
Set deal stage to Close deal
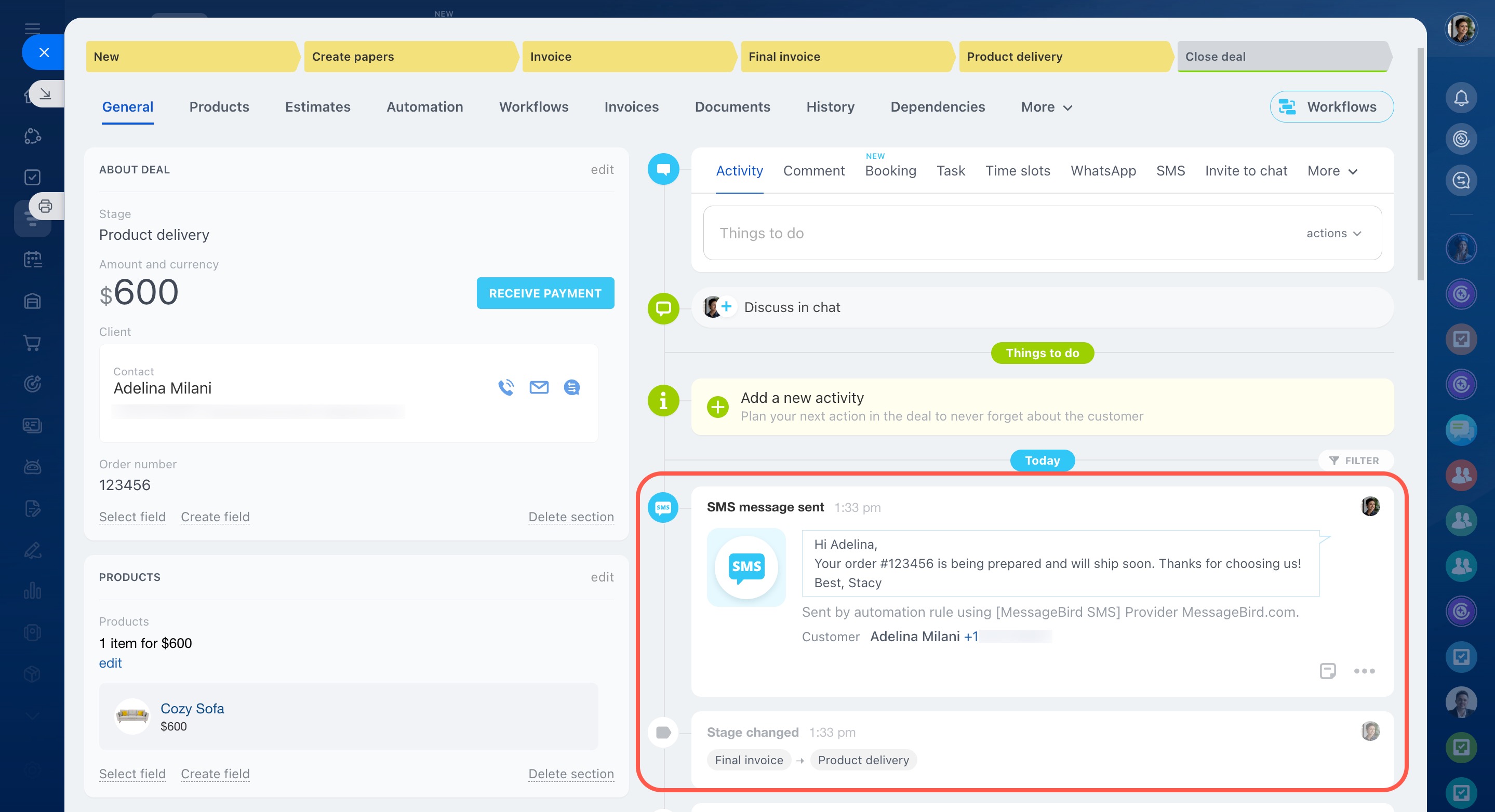1283,57
